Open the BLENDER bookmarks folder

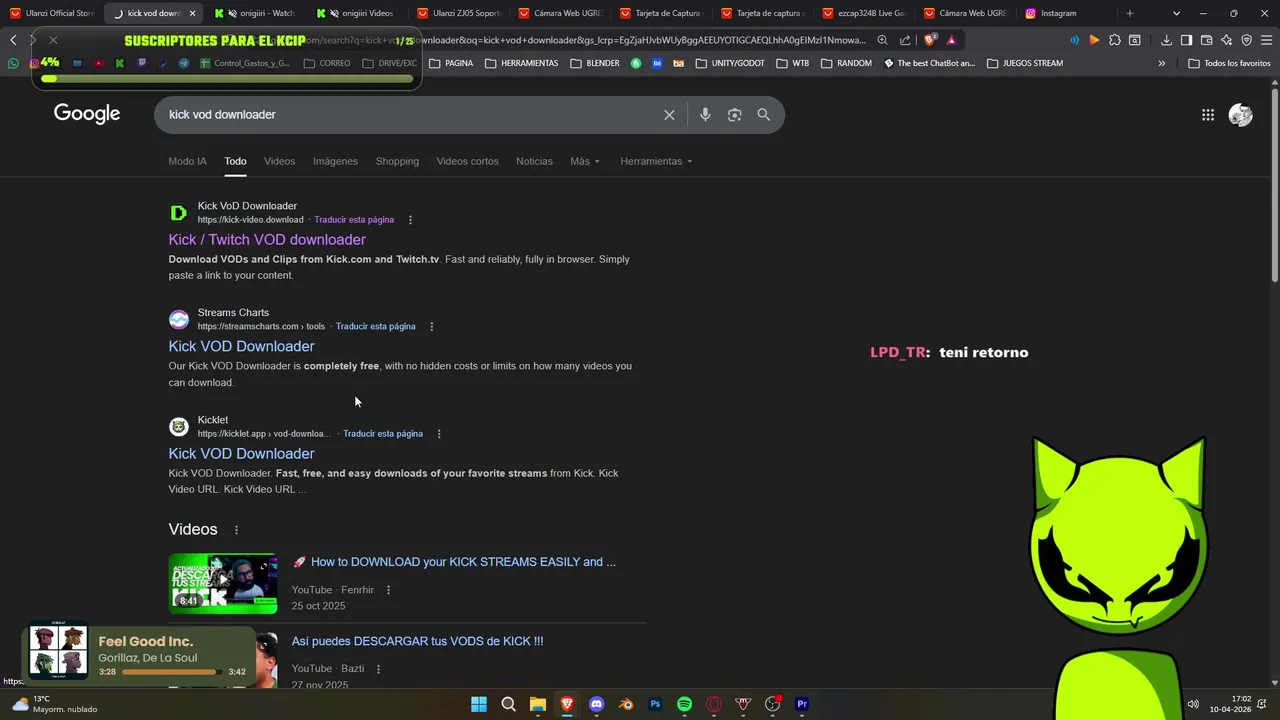pyautogui.click(x=596, y=63)
